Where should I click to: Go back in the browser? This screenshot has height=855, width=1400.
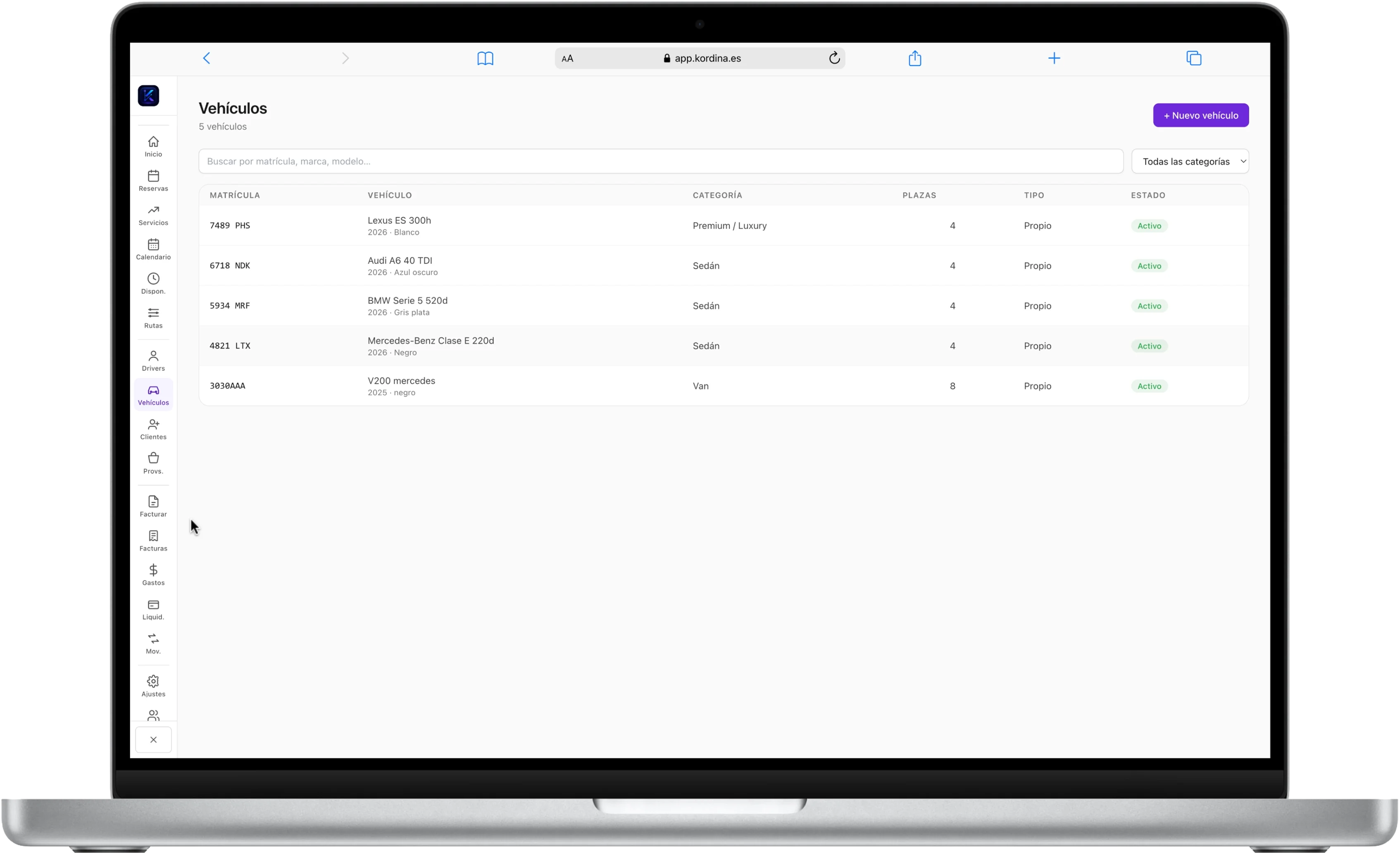(206, 58)
